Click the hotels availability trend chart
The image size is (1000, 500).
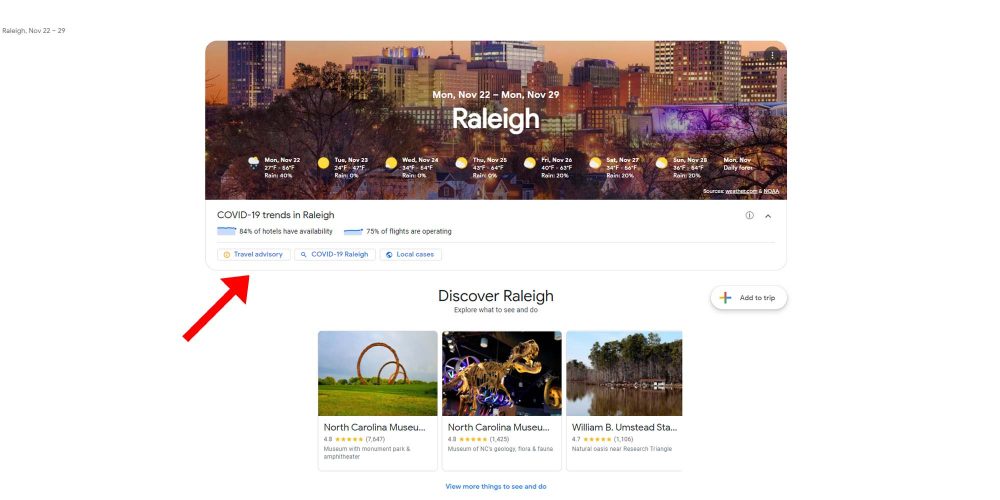[226, 231]
